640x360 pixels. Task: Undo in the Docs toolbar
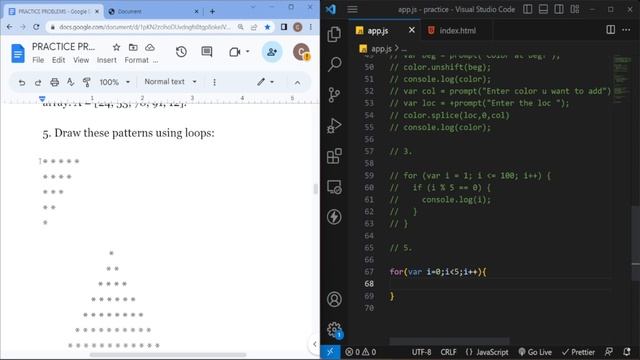[22, 82]
